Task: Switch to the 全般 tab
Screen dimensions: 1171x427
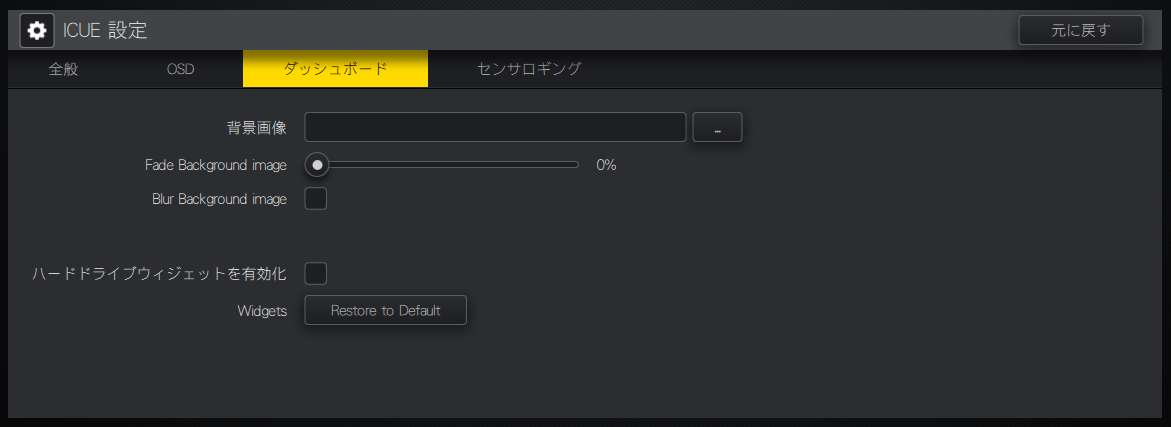Action: pos(63,69)
